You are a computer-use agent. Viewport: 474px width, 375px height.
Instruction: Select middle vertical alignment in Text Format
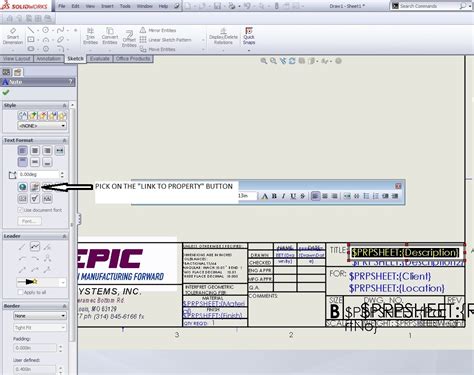[35, 162]
